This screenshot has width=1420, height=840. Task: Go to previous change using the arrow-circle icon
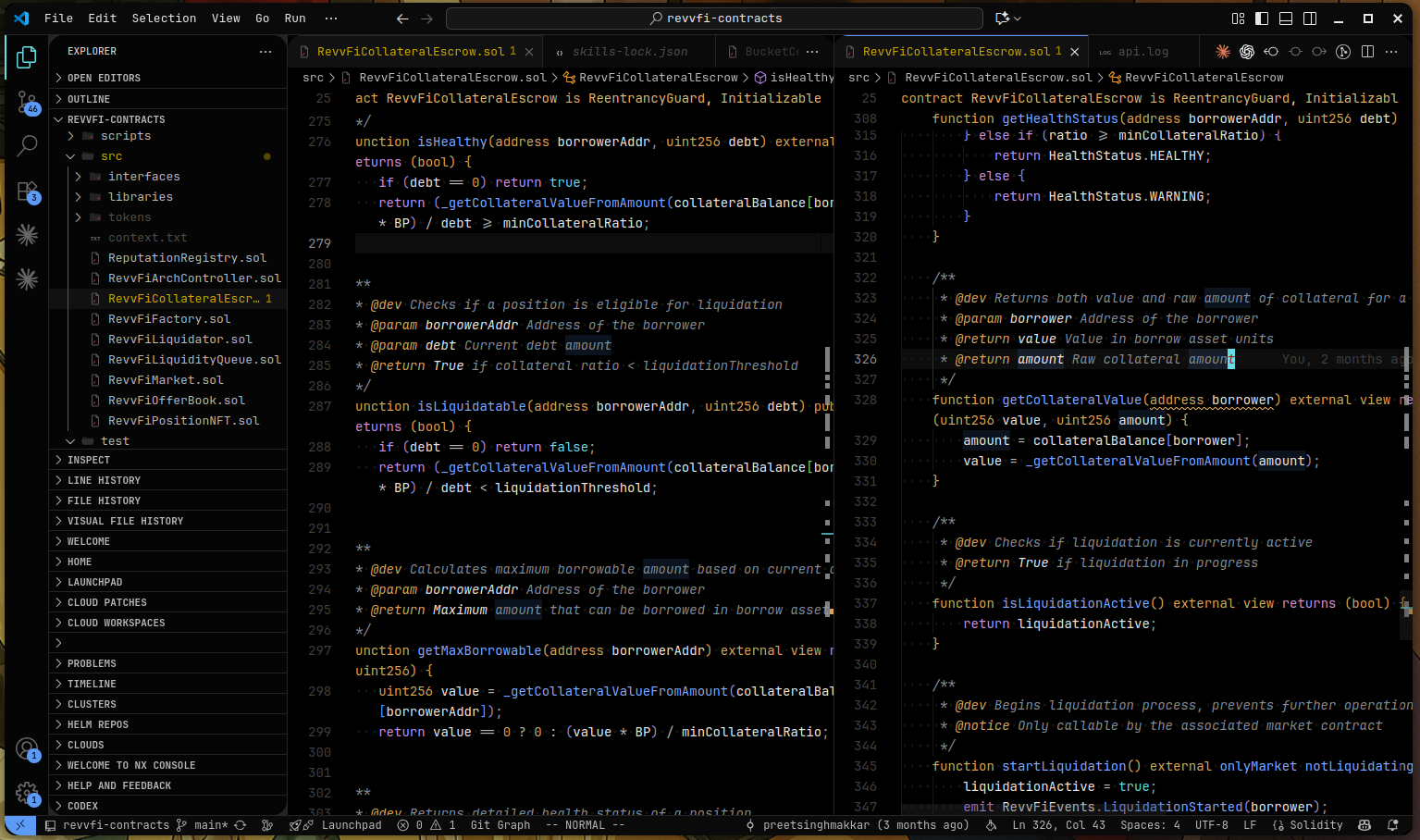pos(1271,52)
